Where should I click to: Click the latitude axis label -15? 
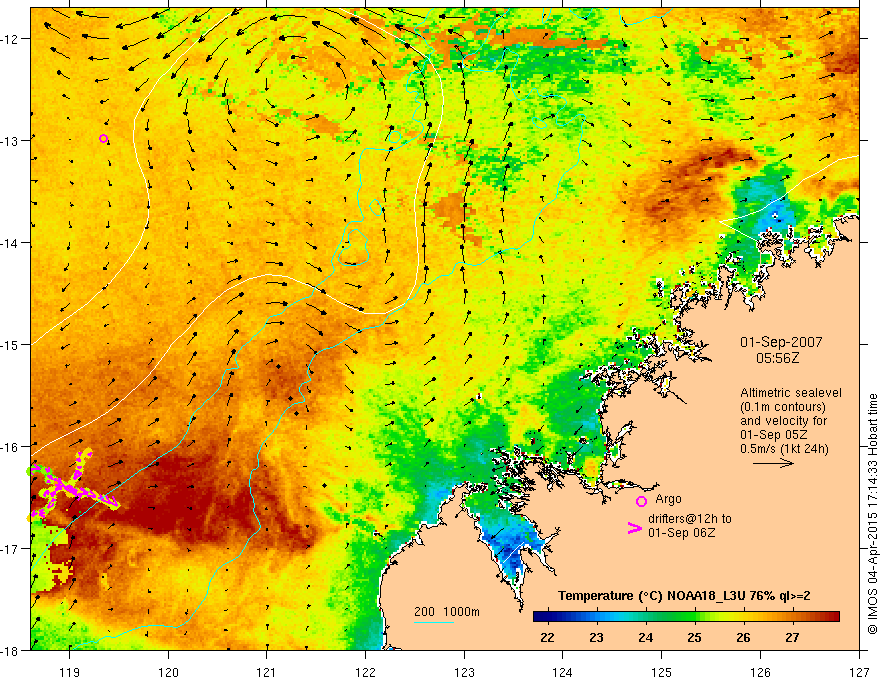click(x=11, y=345)
